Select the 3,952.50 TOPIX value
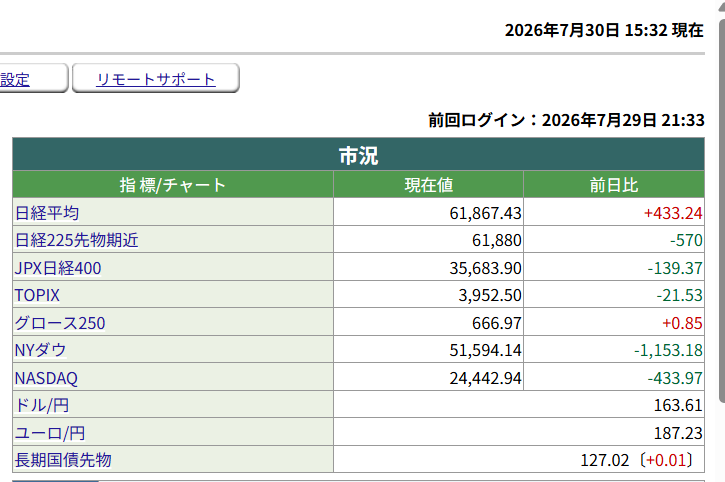This screenshot has width=725, height=482. [x=490, y=295]
